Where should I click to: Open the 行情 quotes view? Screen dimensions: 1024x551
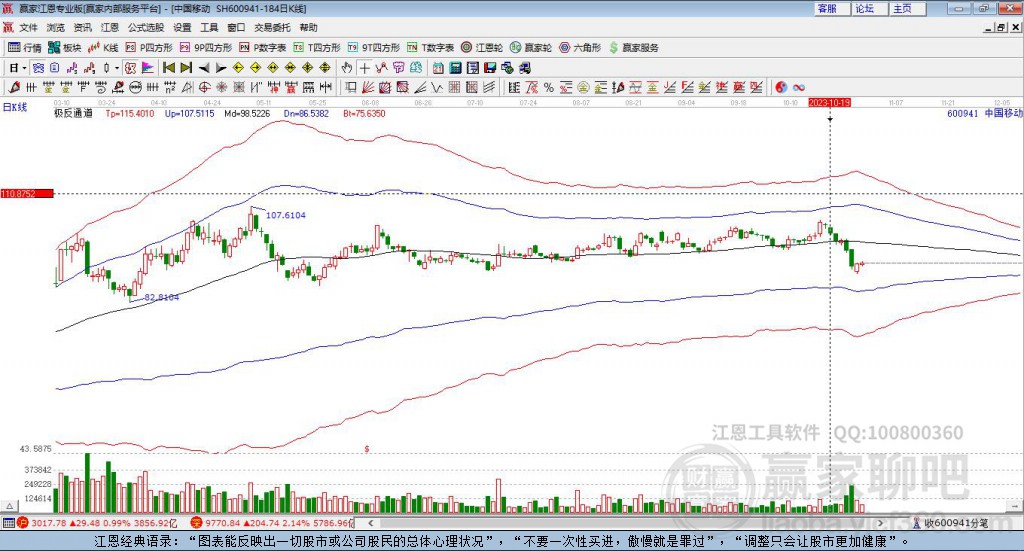tap(25, 48)
